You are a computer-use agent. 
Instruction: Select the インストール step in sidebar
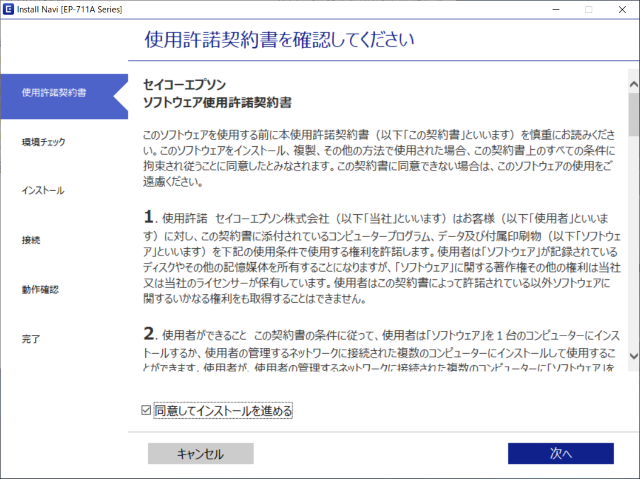point(43,191)
